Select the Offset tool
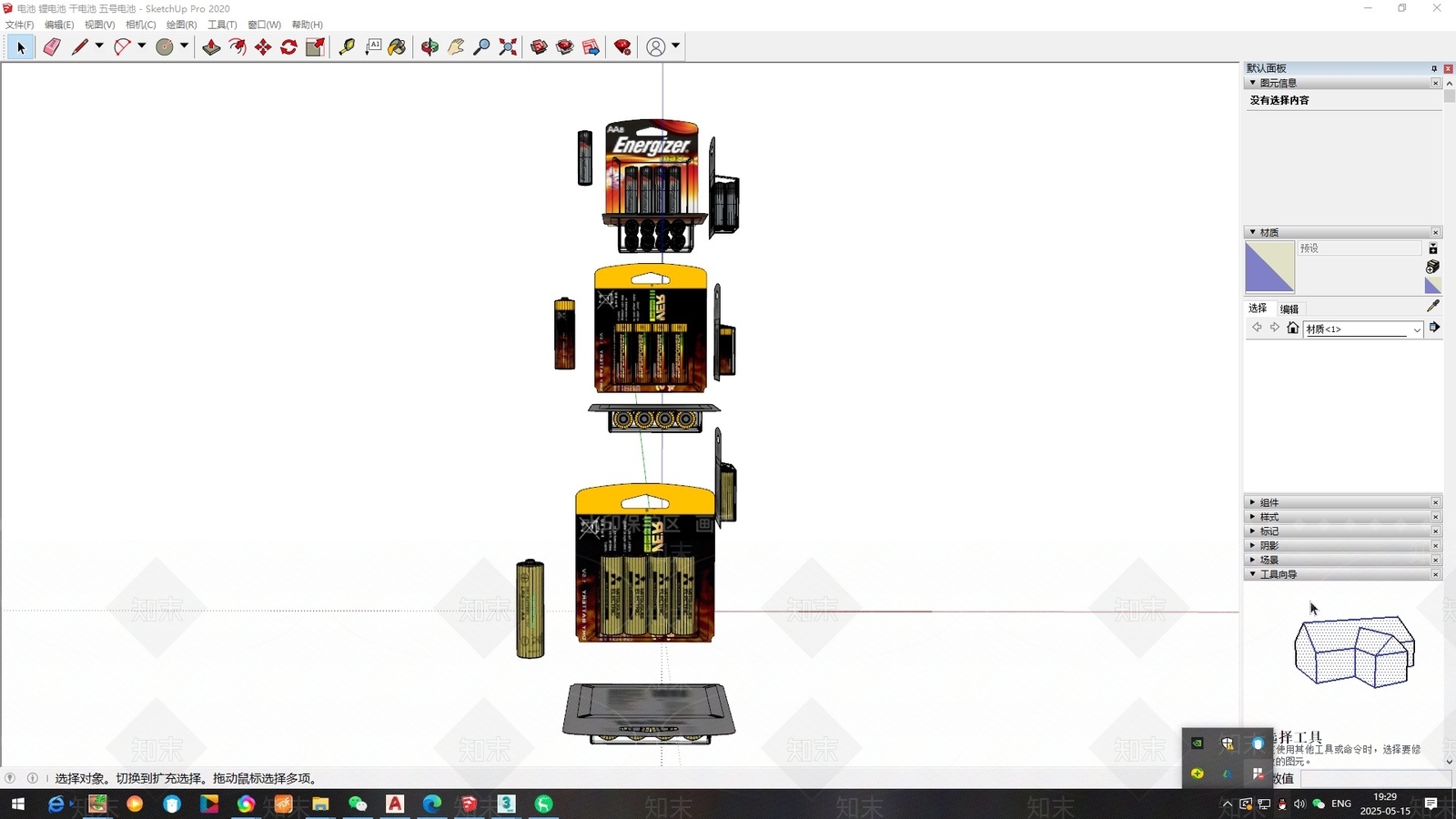This screenshot has width=1456, height=819. 238,47
